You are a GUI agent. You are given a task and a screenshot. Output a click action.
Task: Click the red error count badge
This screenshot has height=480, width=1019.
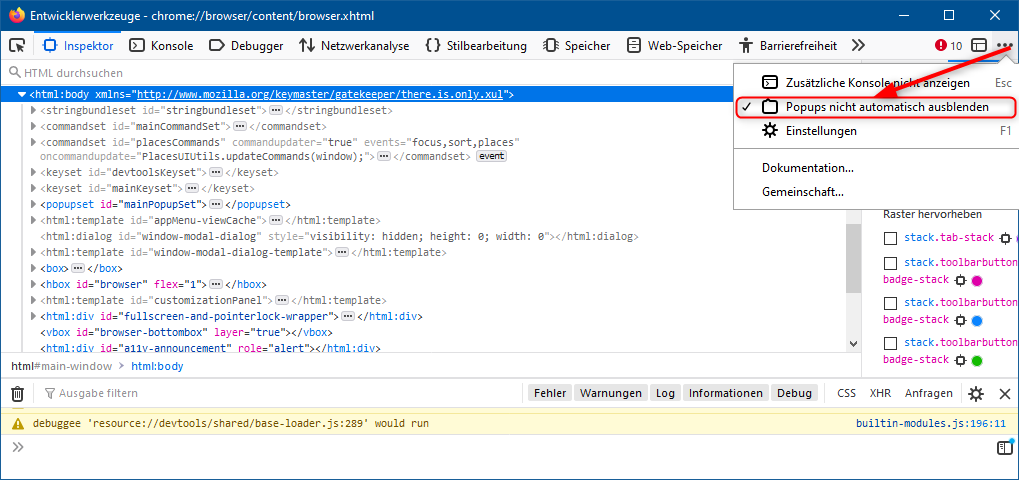click(948, 45)
